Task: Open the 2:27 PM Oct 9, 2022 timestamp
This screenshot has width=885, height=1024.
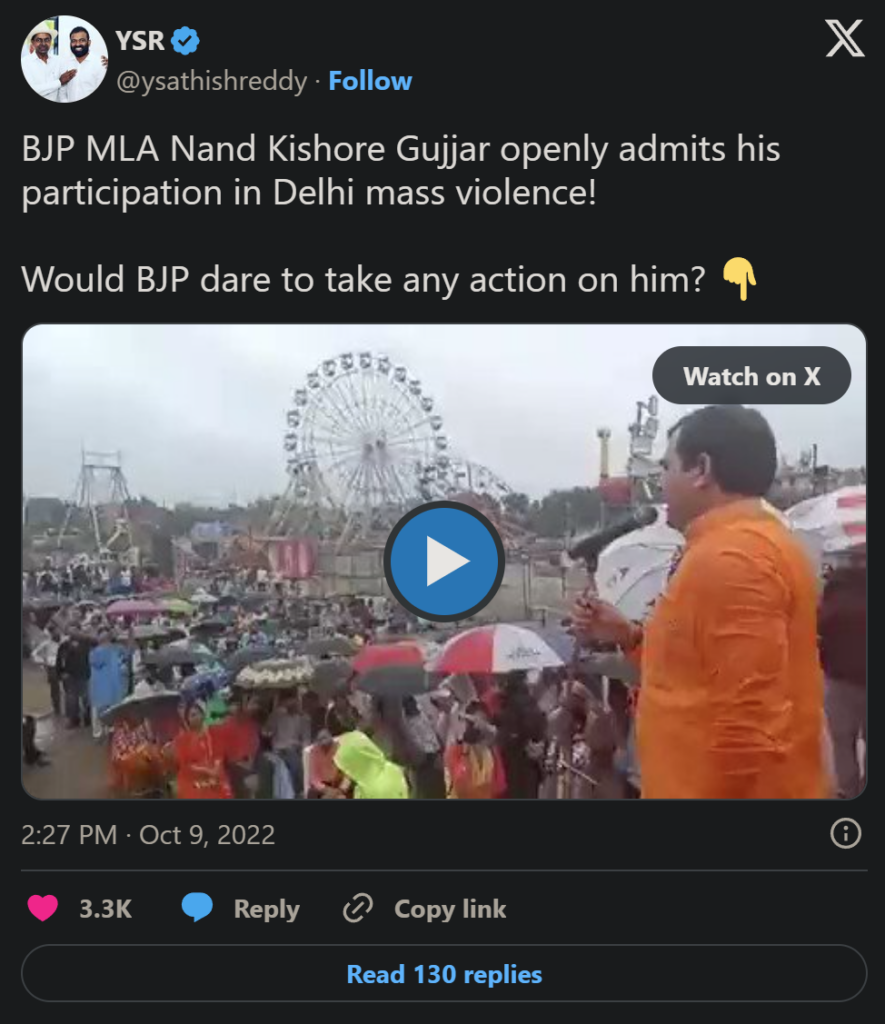Action: [148, 835]
